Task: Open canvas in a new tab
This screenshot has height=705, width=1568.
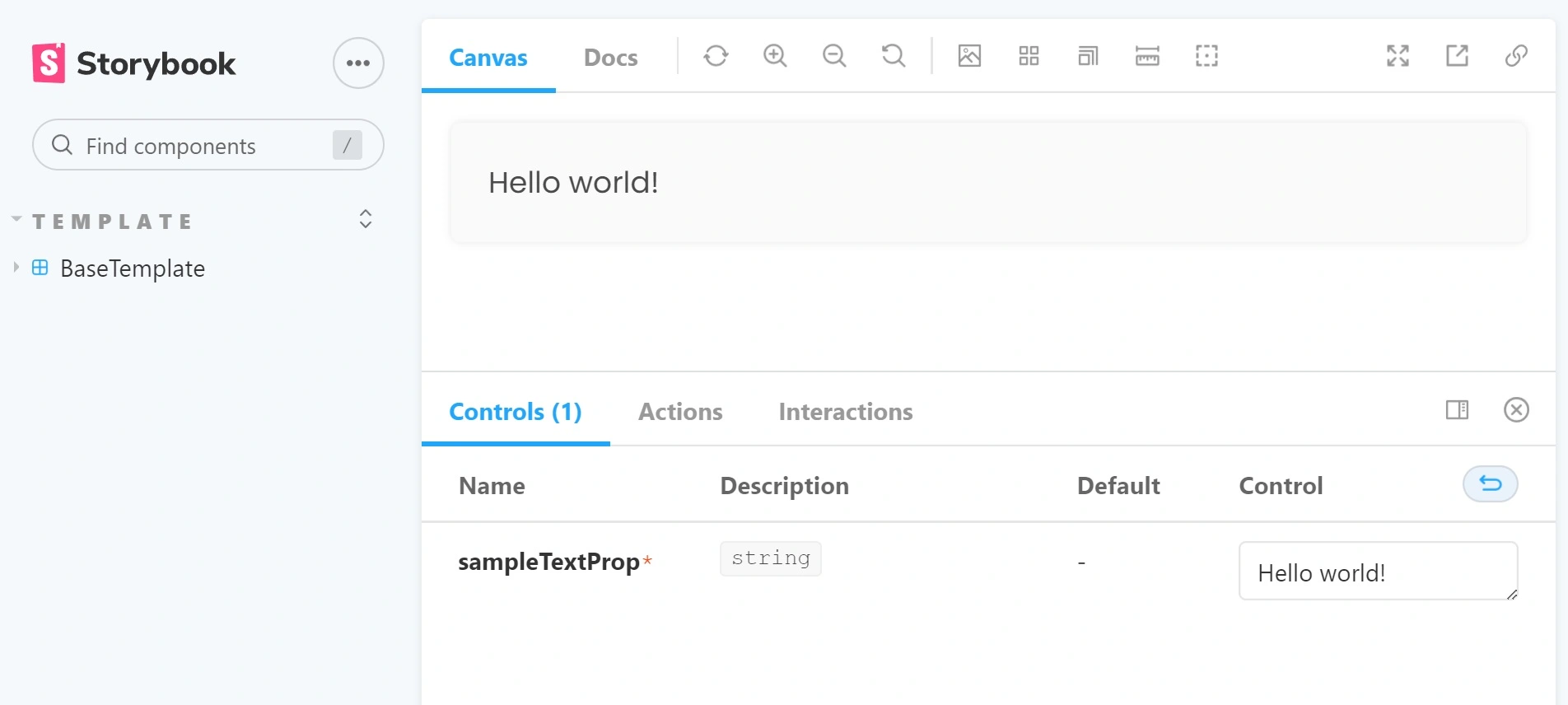Action: [1457, 56]
